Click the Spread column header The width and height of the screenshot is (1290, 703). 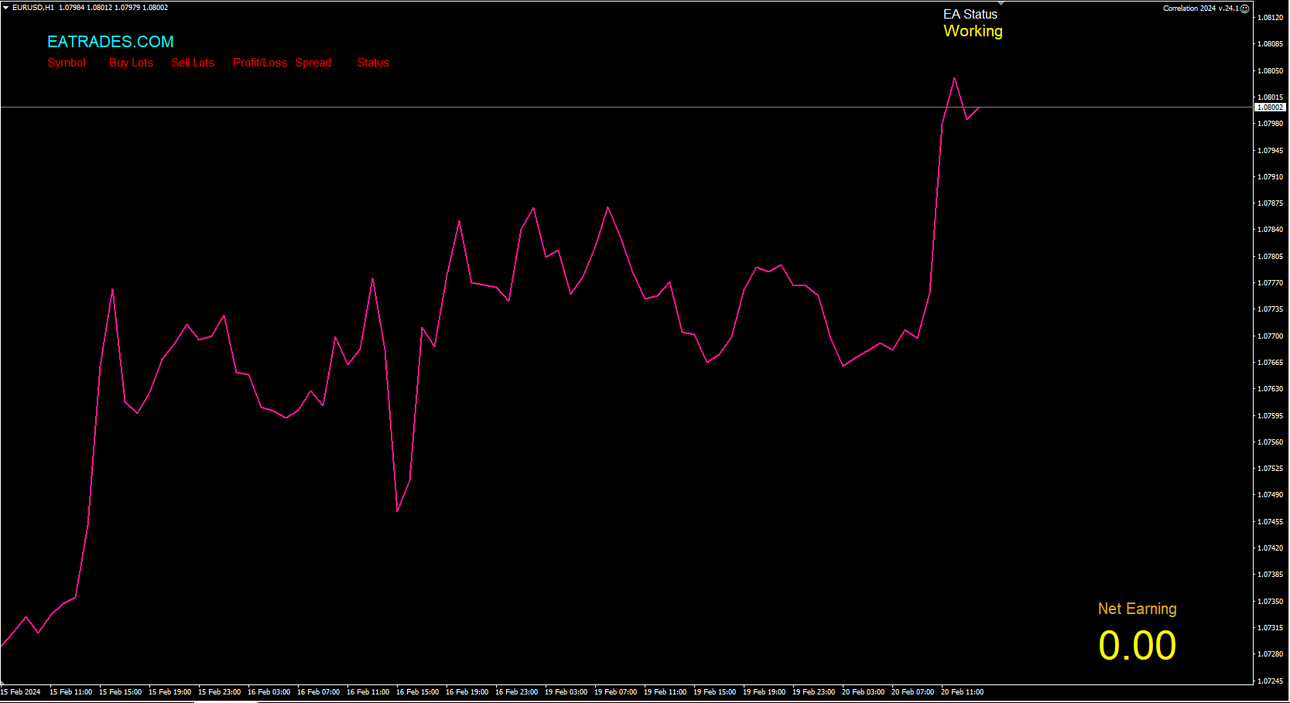[x=313, y=62]
